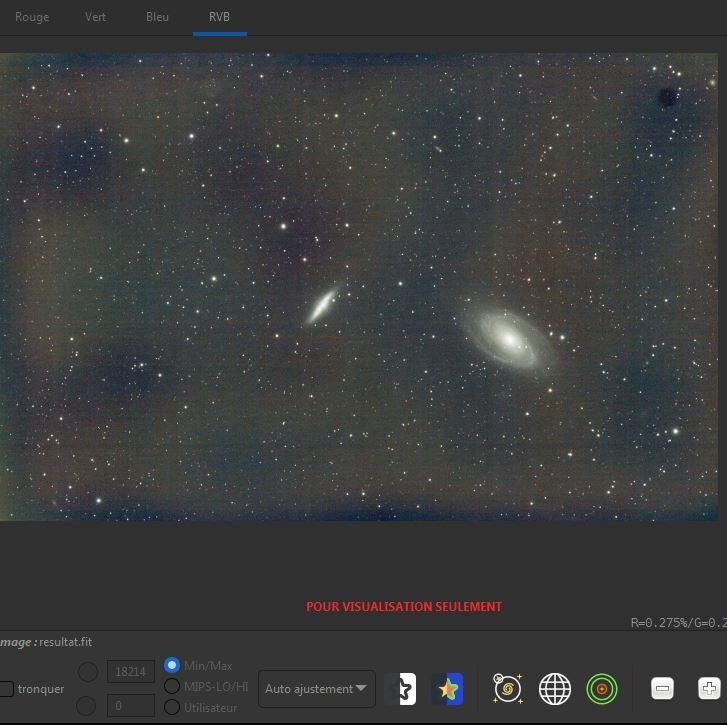
Task: Switch to the Vert tab
Action: tap(95, 17)
